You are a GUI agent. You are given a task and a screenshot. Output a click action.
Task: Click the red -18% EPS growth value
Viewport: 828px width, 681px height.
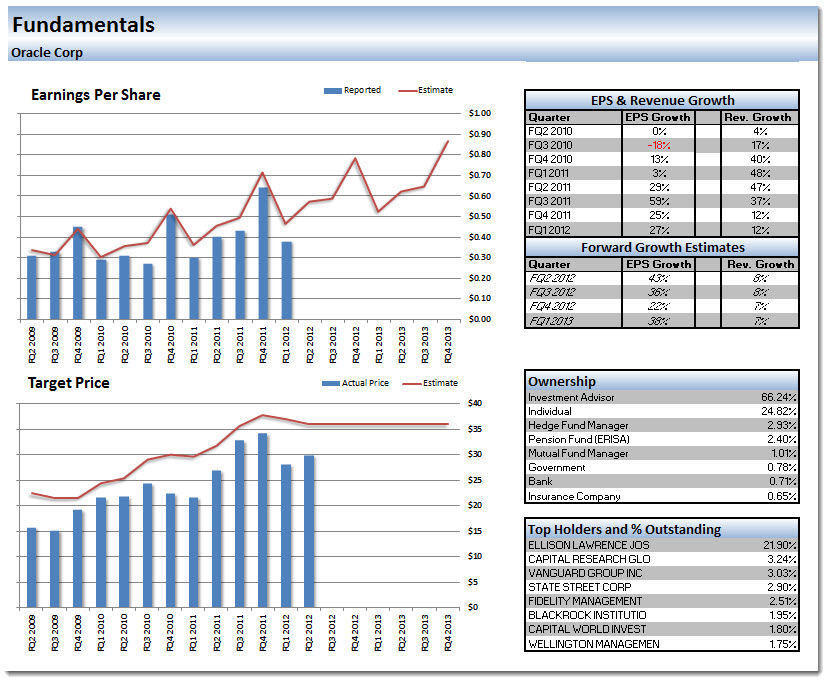tap(658, 146)
